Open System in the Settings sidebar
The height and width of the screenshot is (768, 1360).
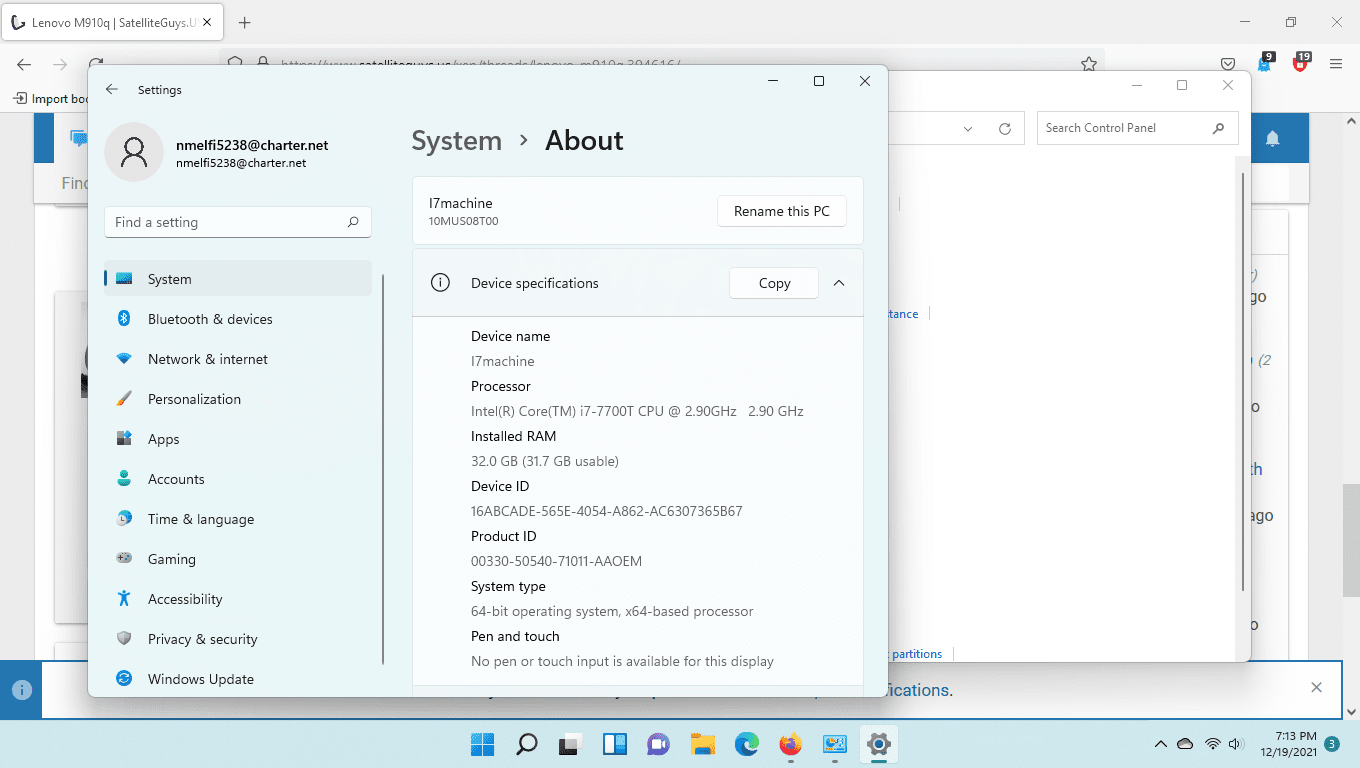pyautogui.click(x=238, y=279)
